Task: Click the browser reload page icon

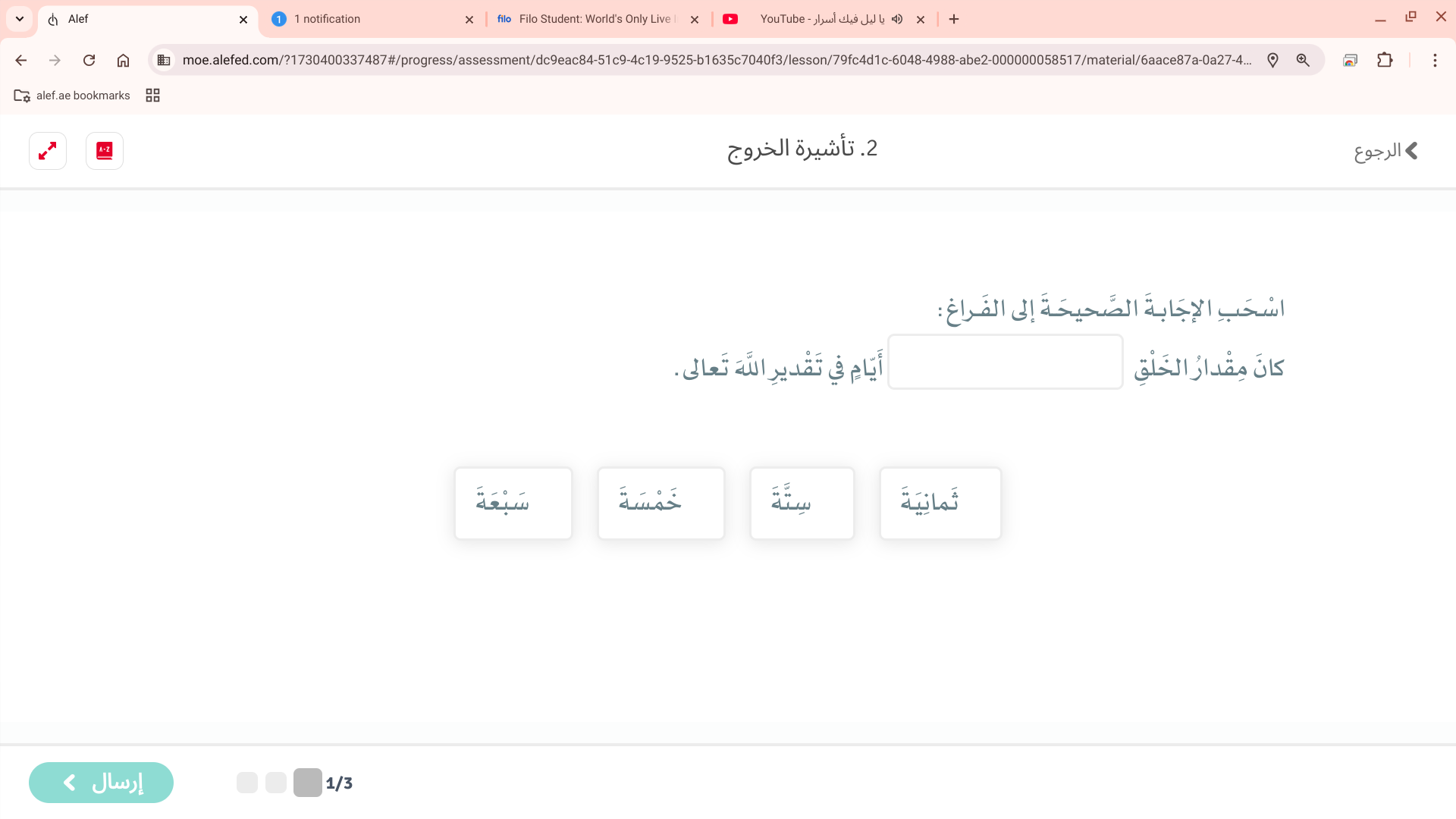Action: point(89,60)
